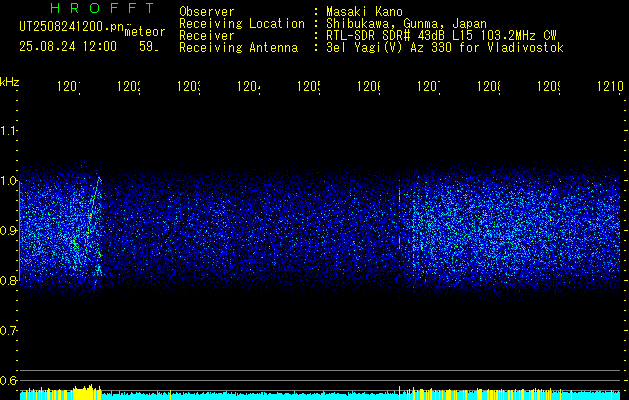Click the 0.6 kHz frequency label
The height and width of the screenshot is (400, 629).
coord(8,380)
